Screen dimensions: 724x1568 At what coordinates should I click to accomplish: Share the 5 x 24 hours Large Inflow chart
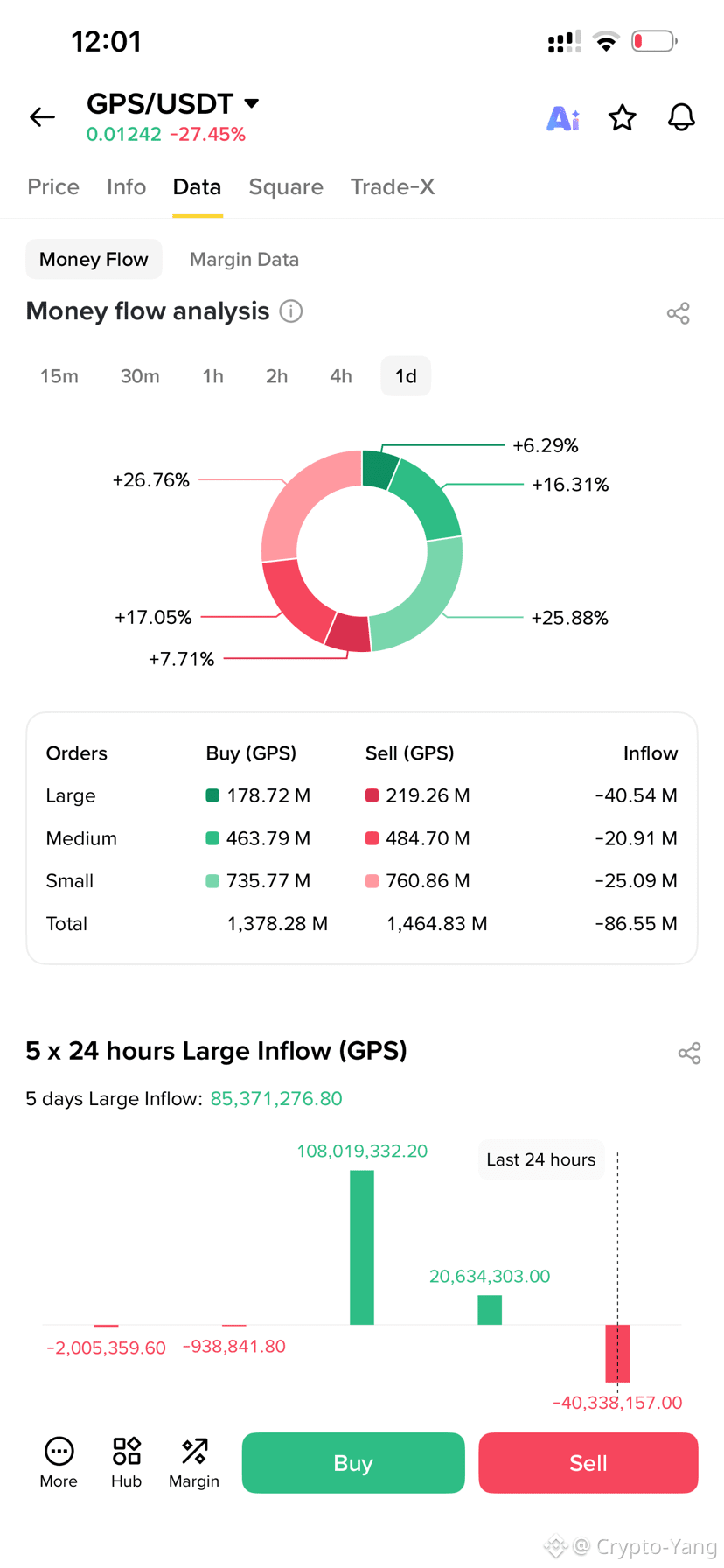690,1053
